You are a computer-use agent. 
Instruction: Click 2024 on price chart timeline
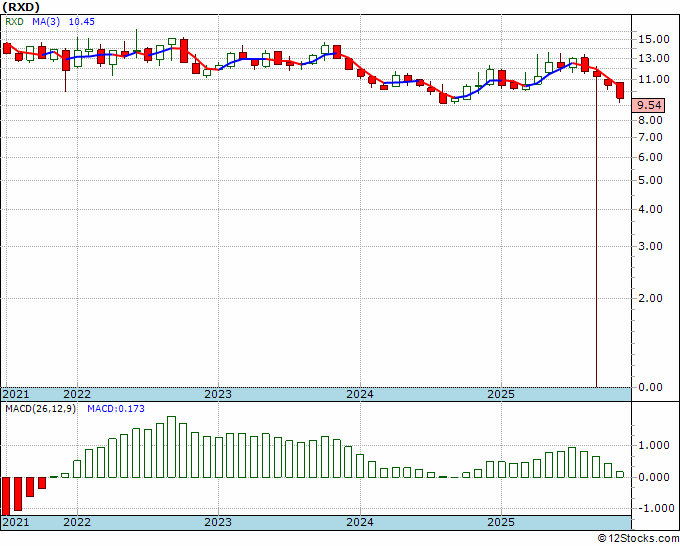tap(360, 394)
